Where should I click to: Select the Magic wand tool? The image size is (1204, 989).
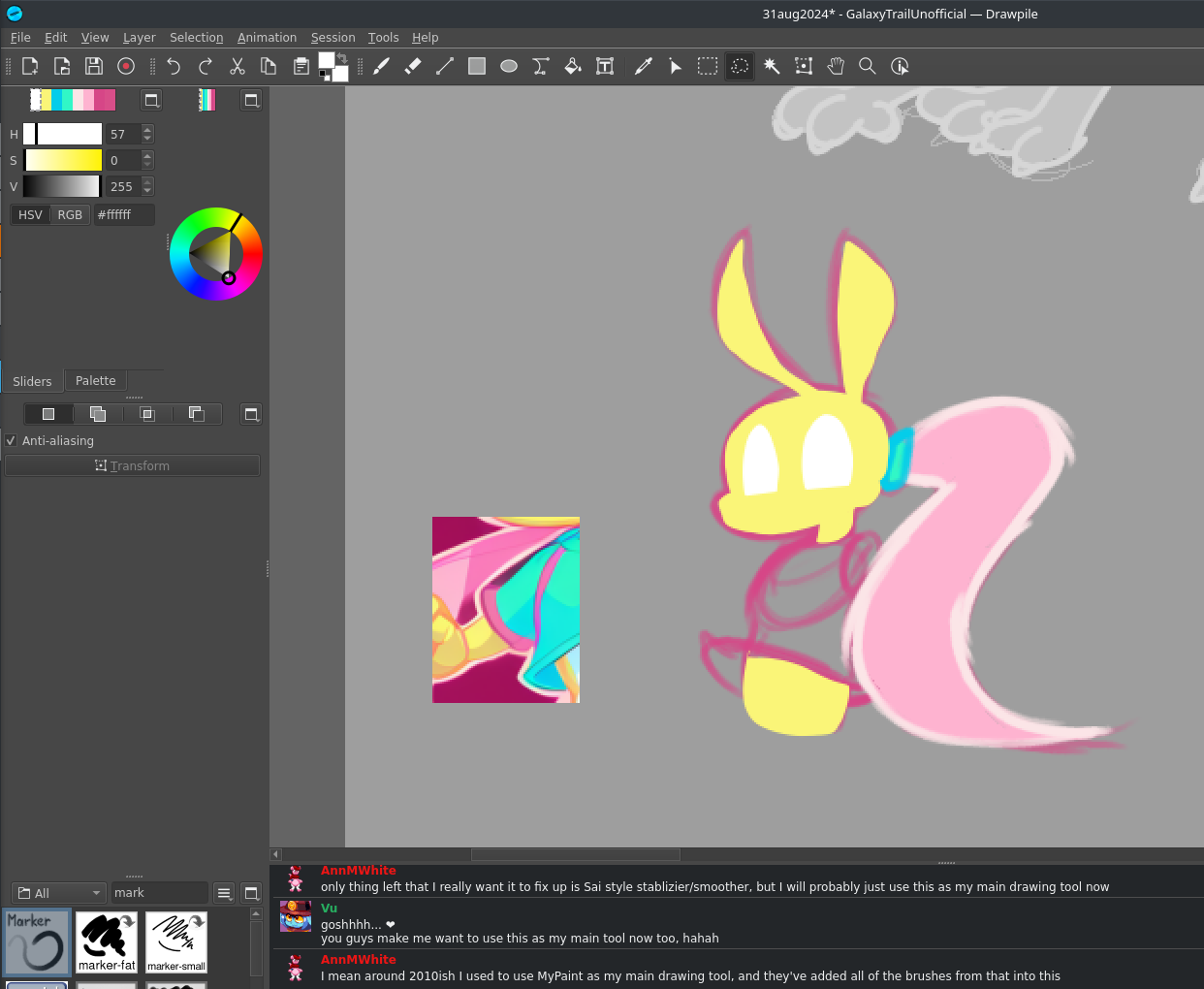pyautogui.click(x=772, y=66)
